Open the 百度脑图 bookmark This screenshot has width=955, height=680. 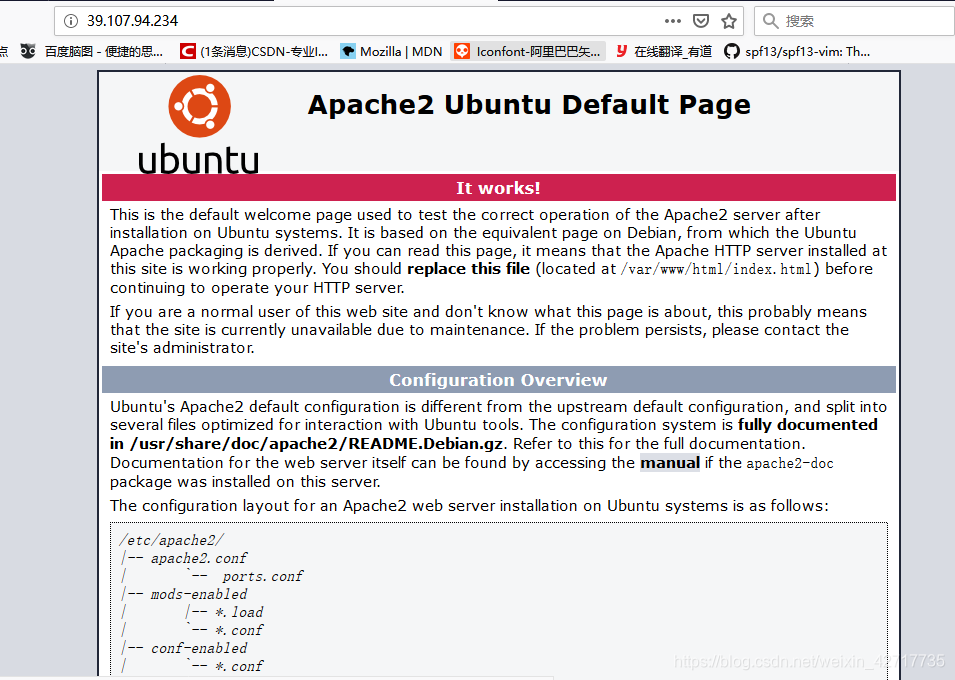(x=91, y=52)
